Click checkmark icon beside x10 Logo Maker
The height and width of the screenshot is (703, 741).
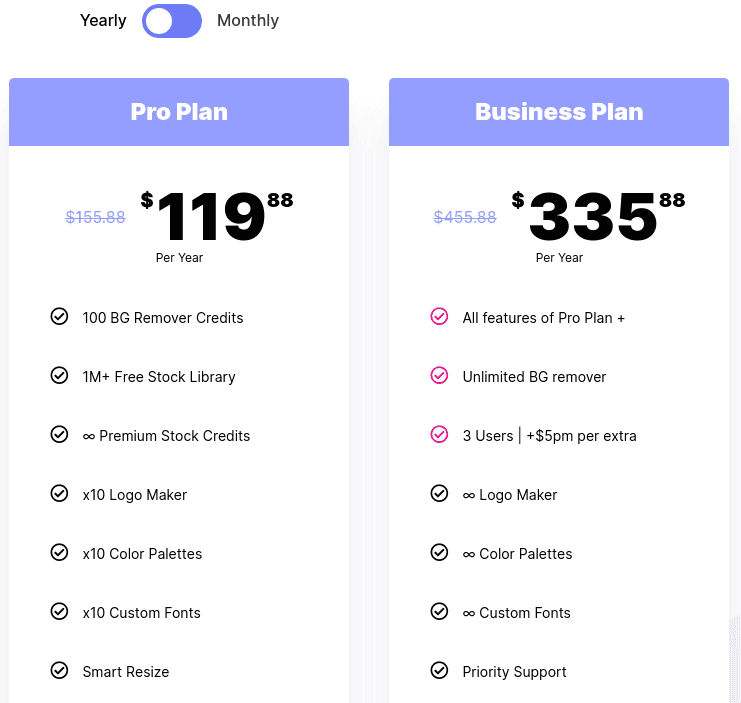59,493
